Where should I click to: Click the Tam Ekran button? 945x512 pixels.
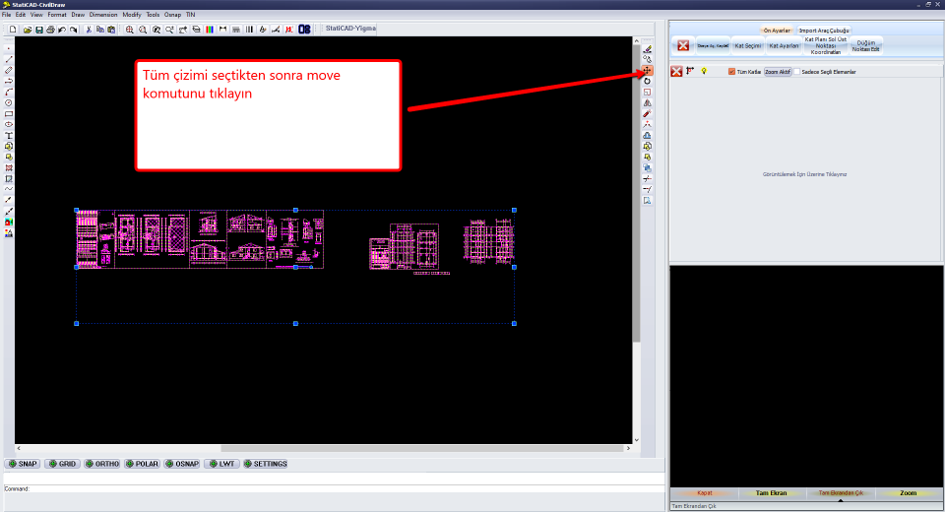pos(771,493)
